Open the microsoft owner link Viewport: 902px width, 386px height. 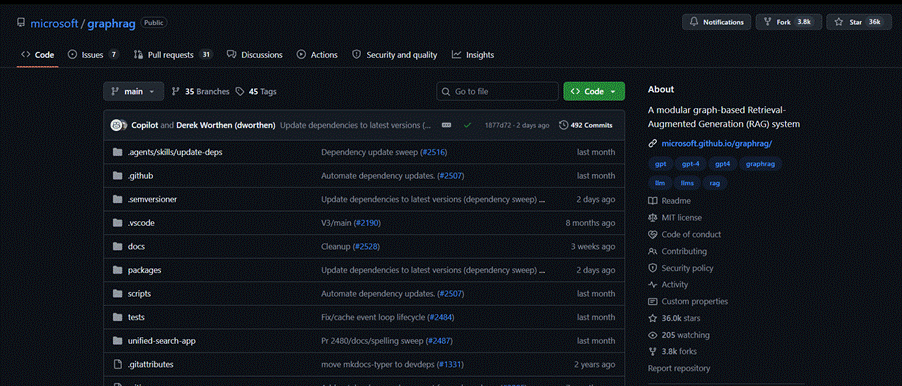pyautogui.click(x=54, y=24)
